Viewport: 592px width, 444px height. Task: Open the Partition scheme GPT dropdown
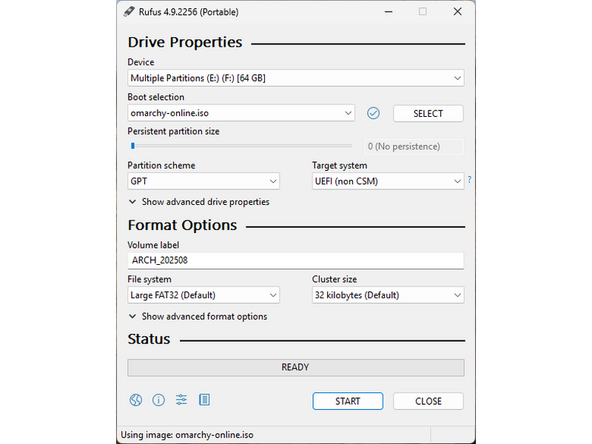204,181
